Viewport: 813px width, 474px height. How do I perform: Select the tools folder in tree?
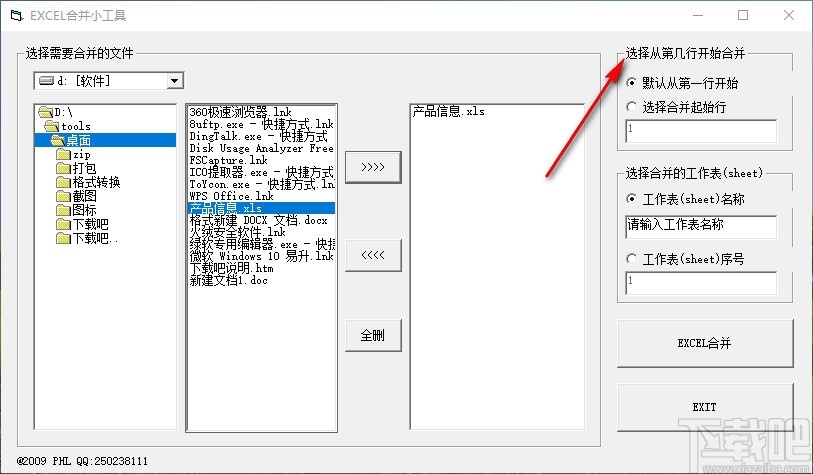pyautogui.click(x=67, y=126)
